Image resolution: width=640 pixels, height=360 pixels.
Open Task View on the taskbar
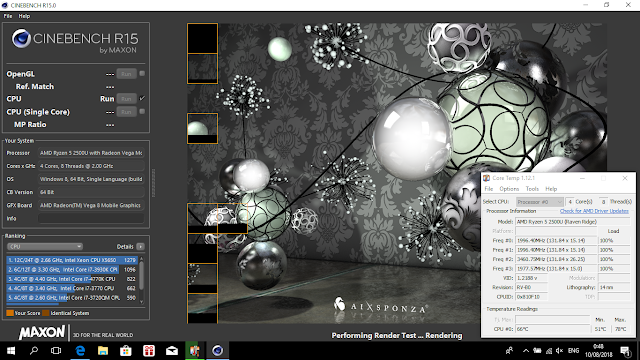pos(56,351)
